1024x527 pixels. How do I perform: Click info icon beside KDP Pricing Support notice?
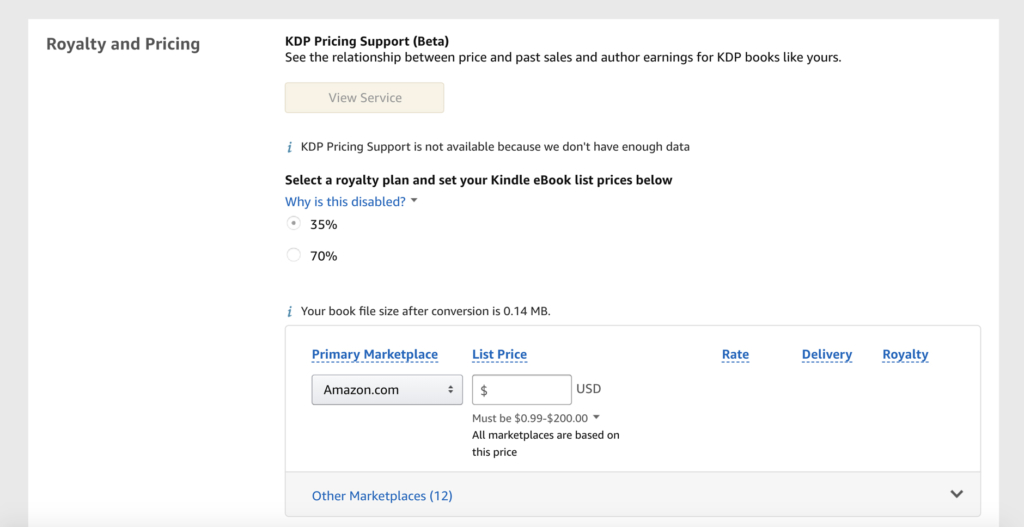(x=290, y=147)
